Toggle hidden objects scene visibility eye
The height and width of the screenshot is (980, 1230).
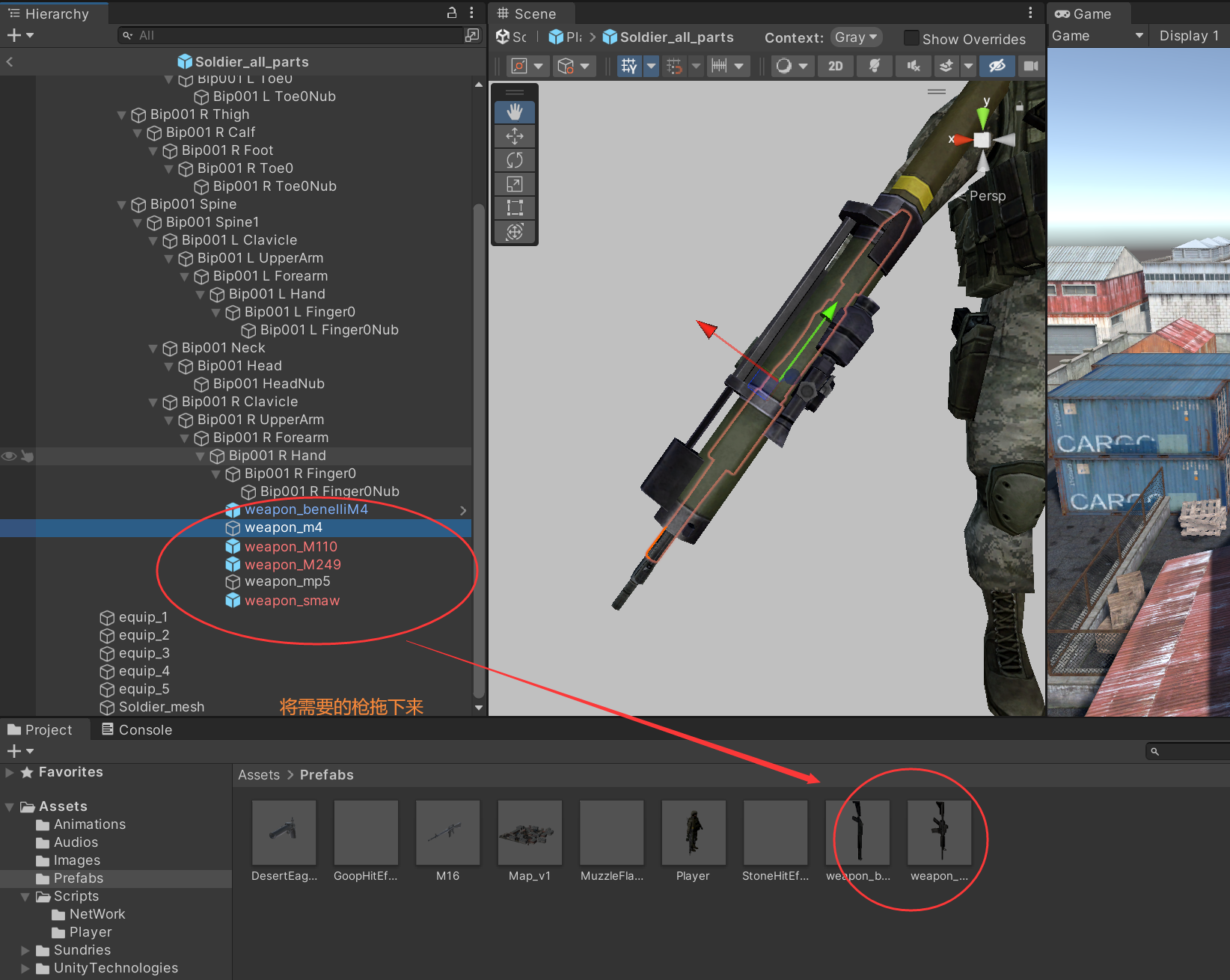[997, 67]
